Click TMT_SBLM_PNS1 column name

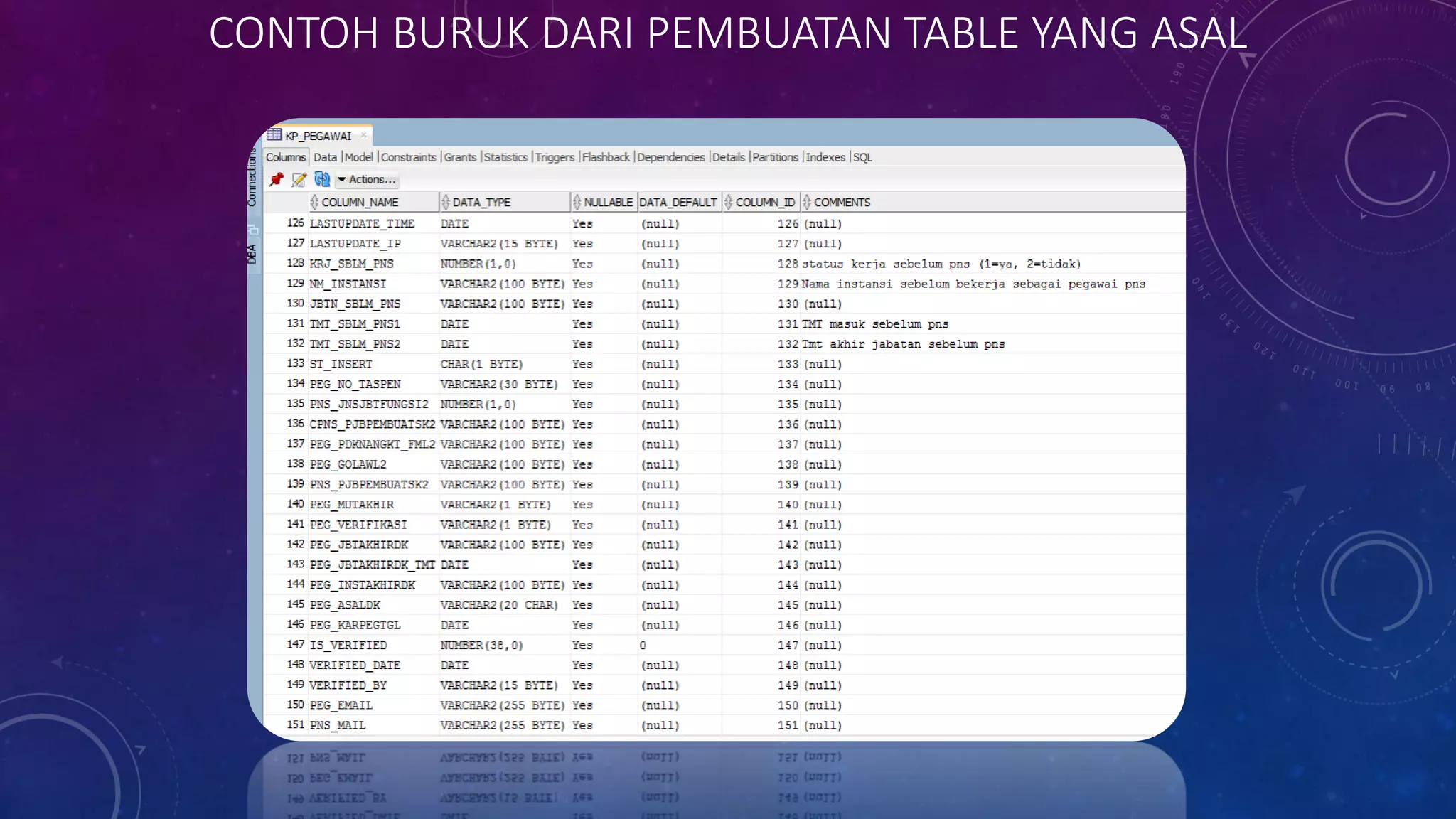[x=355, y=324]
